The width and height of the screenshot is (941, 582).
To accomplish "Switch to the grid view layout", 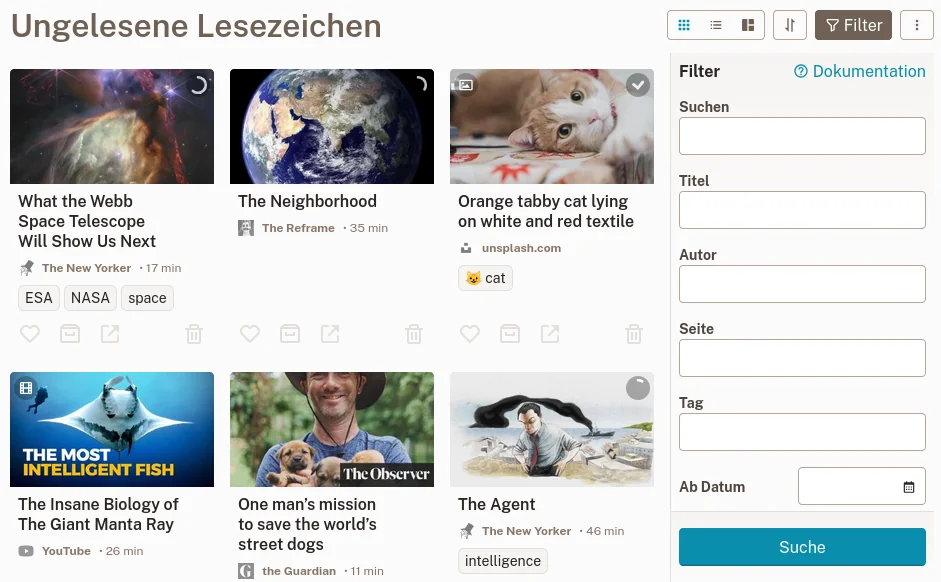I will tap(685, 25).
